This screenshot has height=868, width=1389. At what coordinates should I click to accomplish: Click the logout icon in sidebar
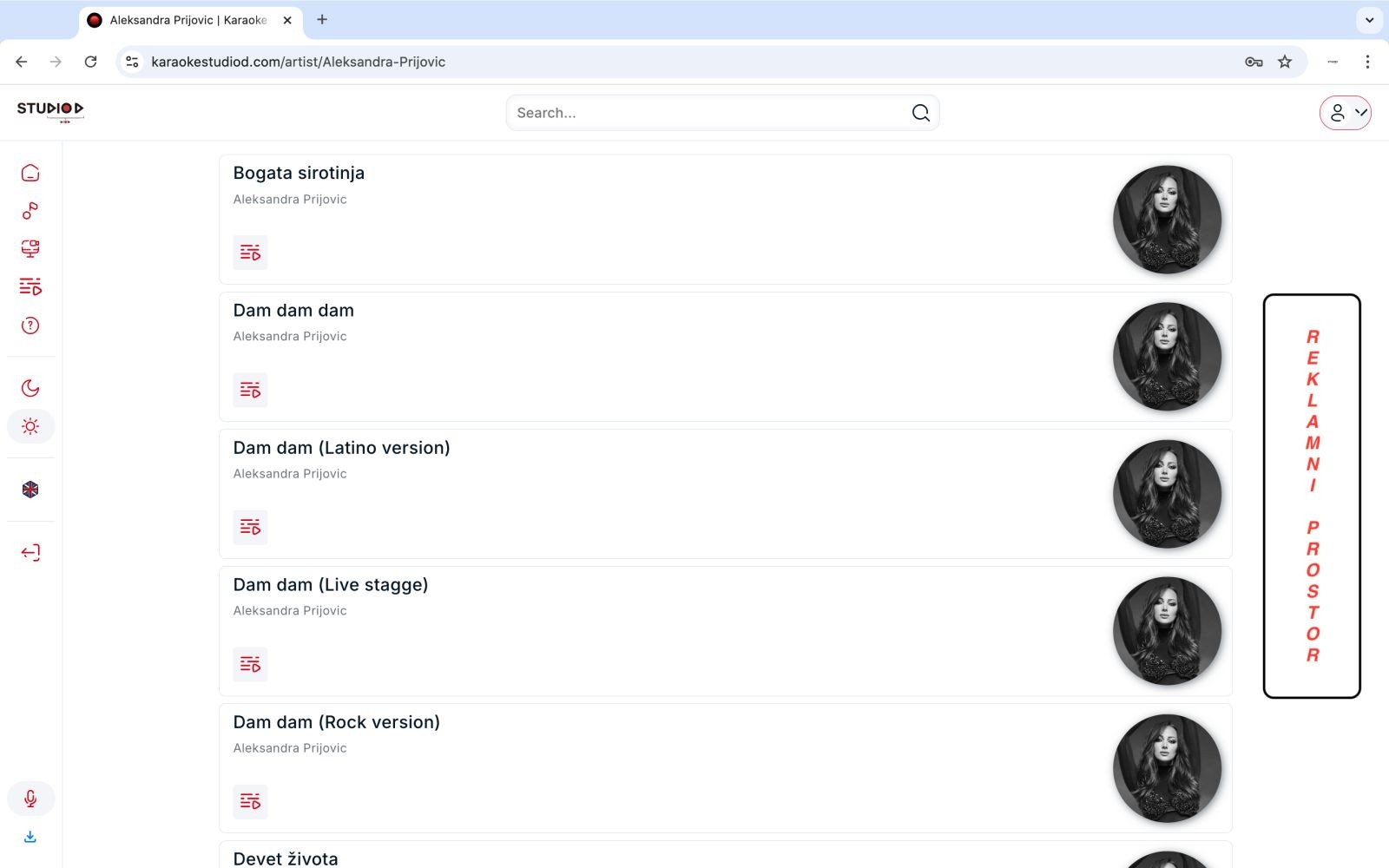(30, 553)
